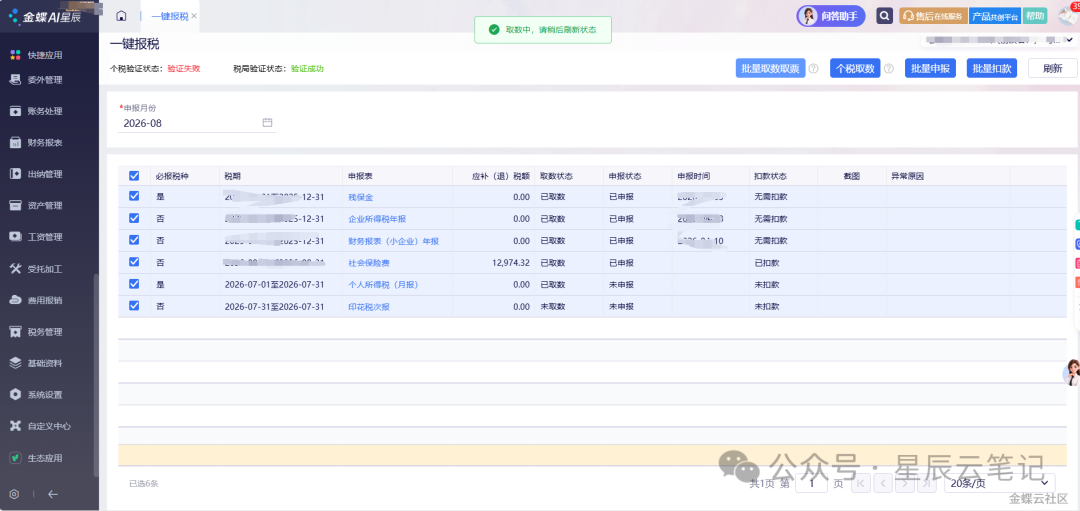Click the search magnifier icon
The width and height of the screenshot is (1080, 511).
coord(884,16)
